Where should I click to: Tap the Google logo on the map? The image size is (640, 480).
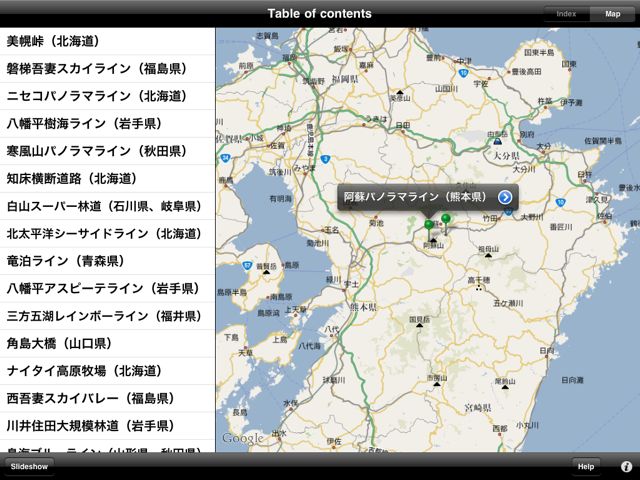(242, 438)
